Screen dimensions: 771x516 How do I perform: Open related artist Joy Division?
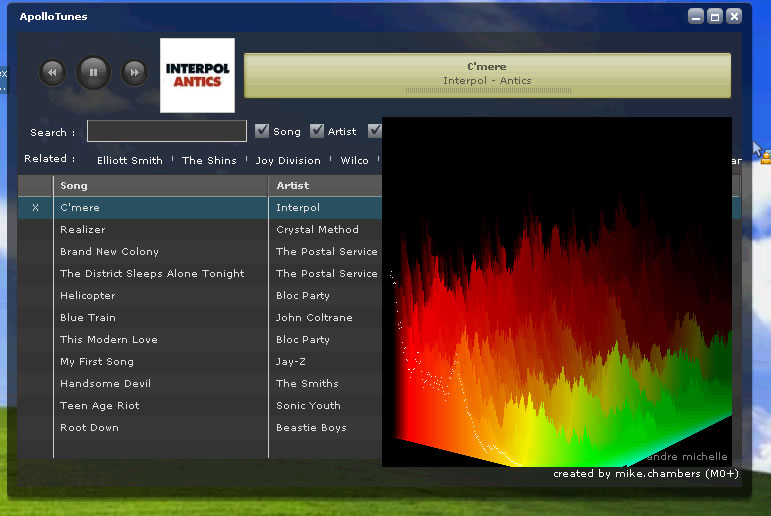(288, 160)
